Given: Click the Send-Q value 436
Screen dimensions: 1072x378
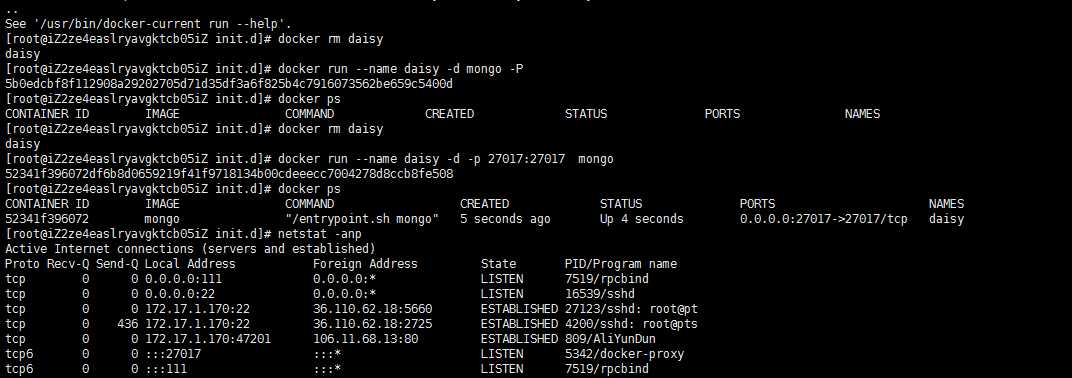Looking at the screenshot, I should tap(127, 324).
